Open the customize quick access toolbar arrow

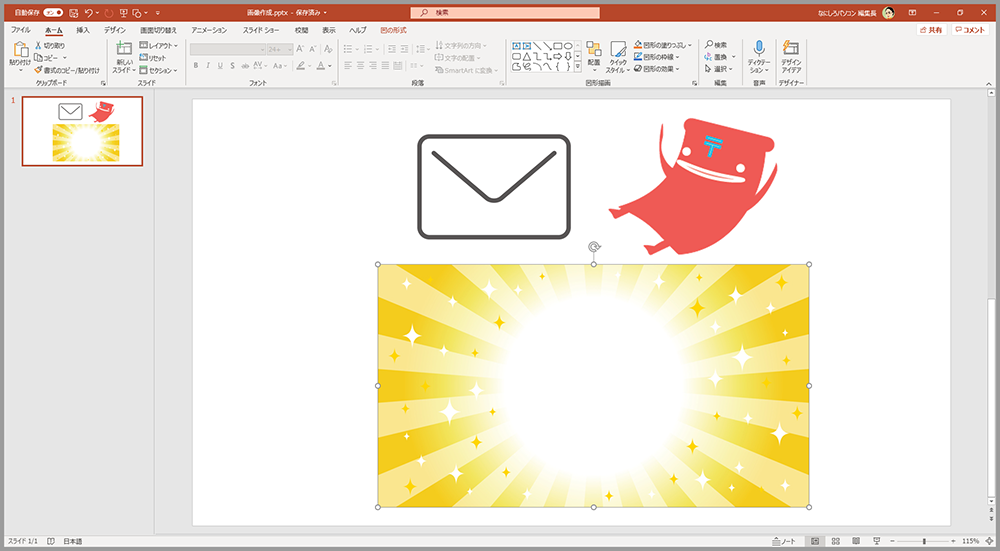pyautogui.click(x=158, y=13)
